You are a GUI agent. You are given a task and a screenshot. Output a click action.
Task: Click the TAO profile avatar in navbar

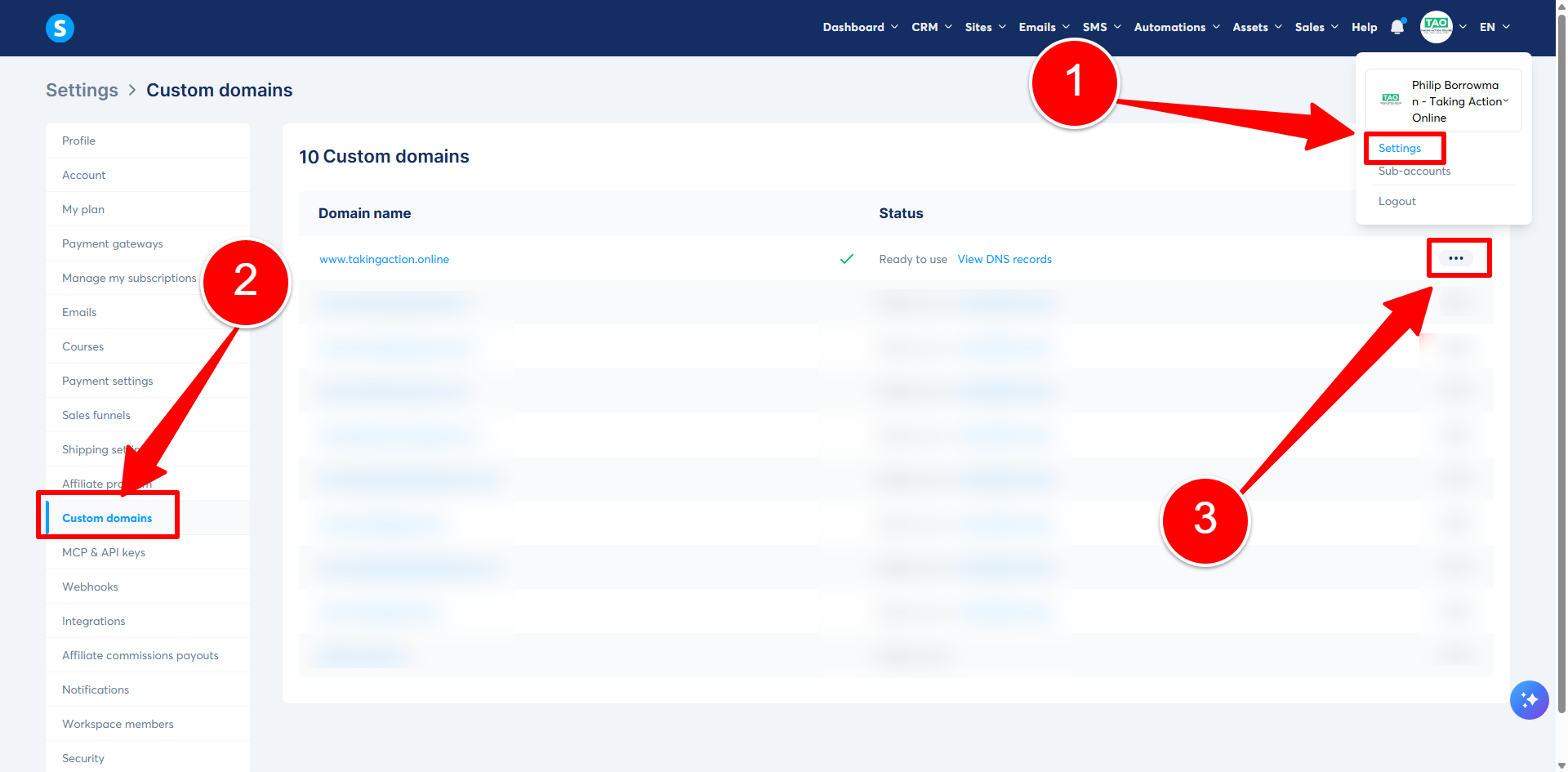point(1436,27)
